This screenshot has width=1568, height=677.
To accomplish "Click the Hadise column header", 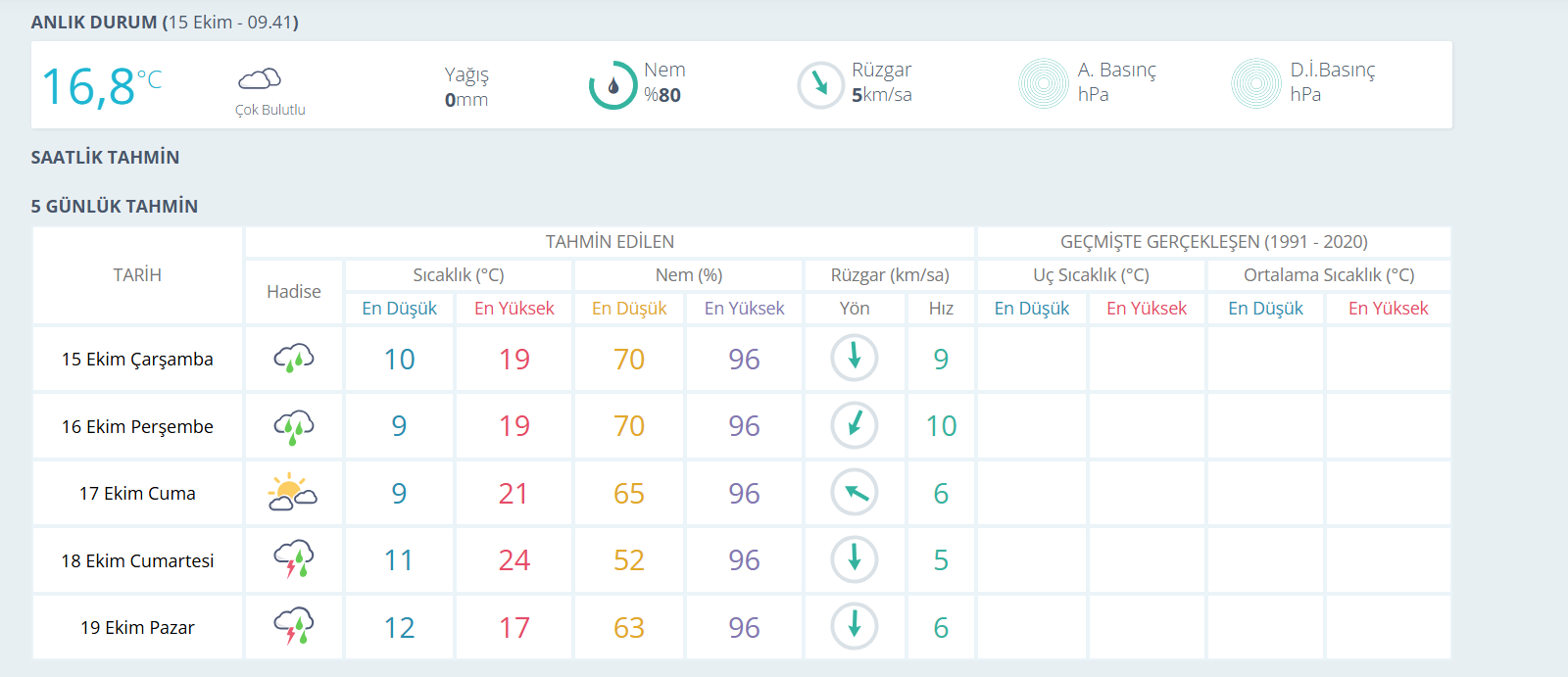I will pyautogui.click(x=293, y=292).
